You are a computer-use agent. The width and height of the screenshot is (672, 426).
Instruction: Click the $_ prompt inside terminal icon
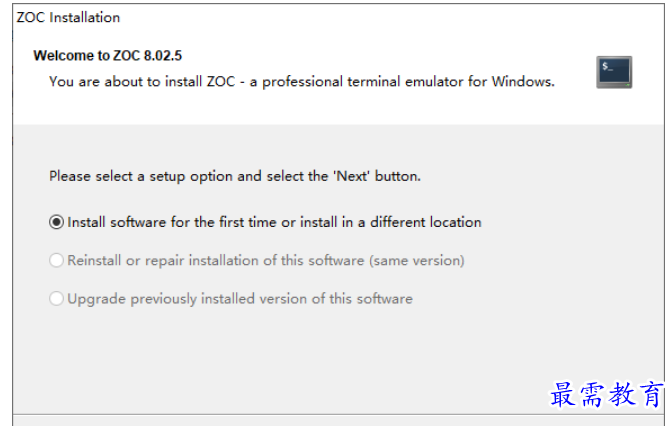pos(607,66)
